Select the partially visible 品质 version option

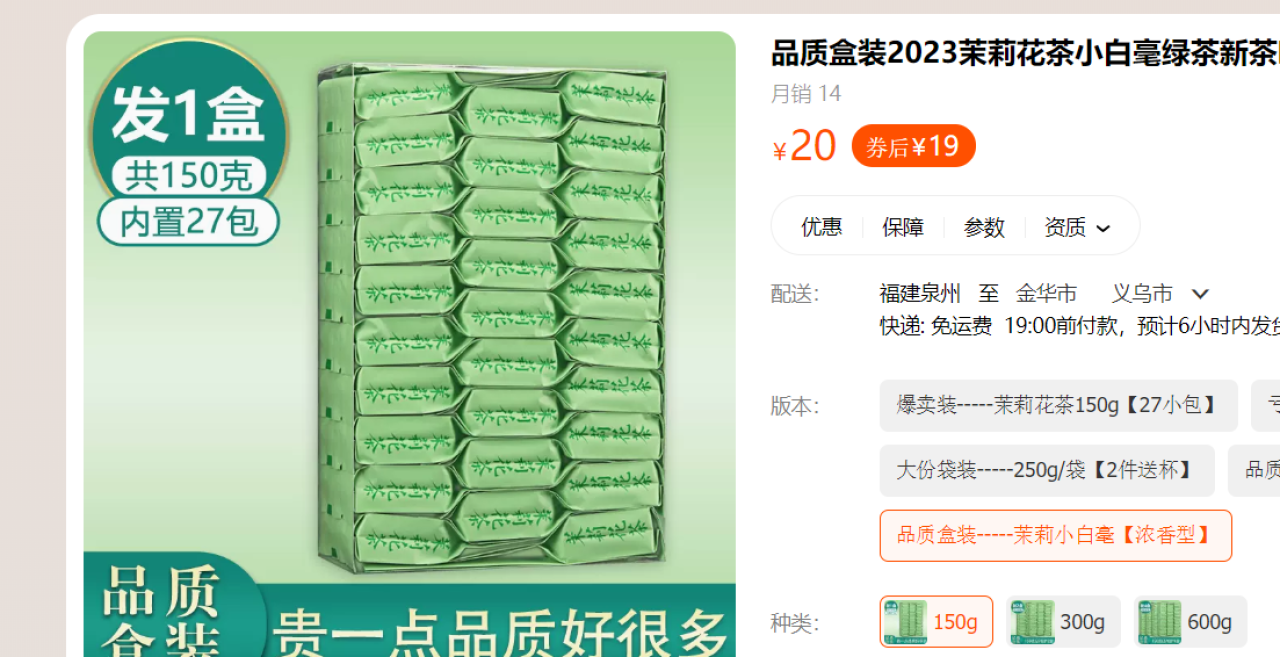(x=1255, y=470)
